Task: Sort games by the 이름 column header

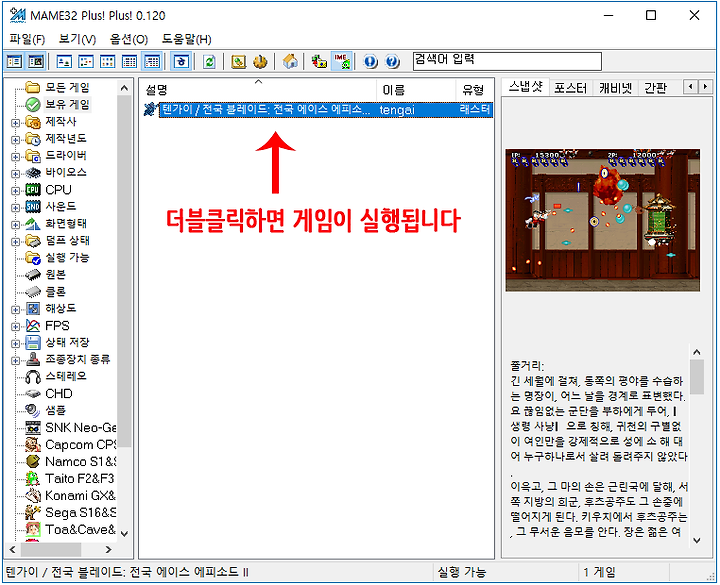Action: pyautogui.click(x=416, y=90)
